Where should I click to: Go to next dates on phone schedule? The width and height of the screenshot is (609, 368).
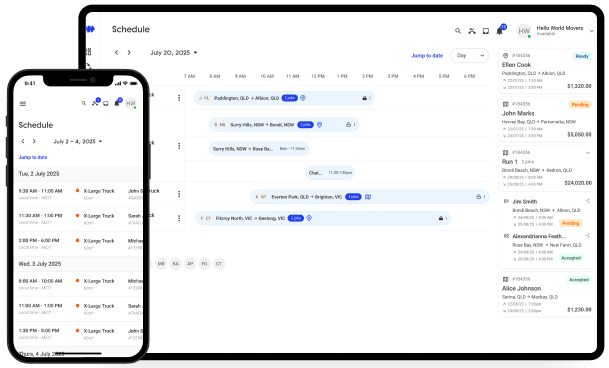34,141
